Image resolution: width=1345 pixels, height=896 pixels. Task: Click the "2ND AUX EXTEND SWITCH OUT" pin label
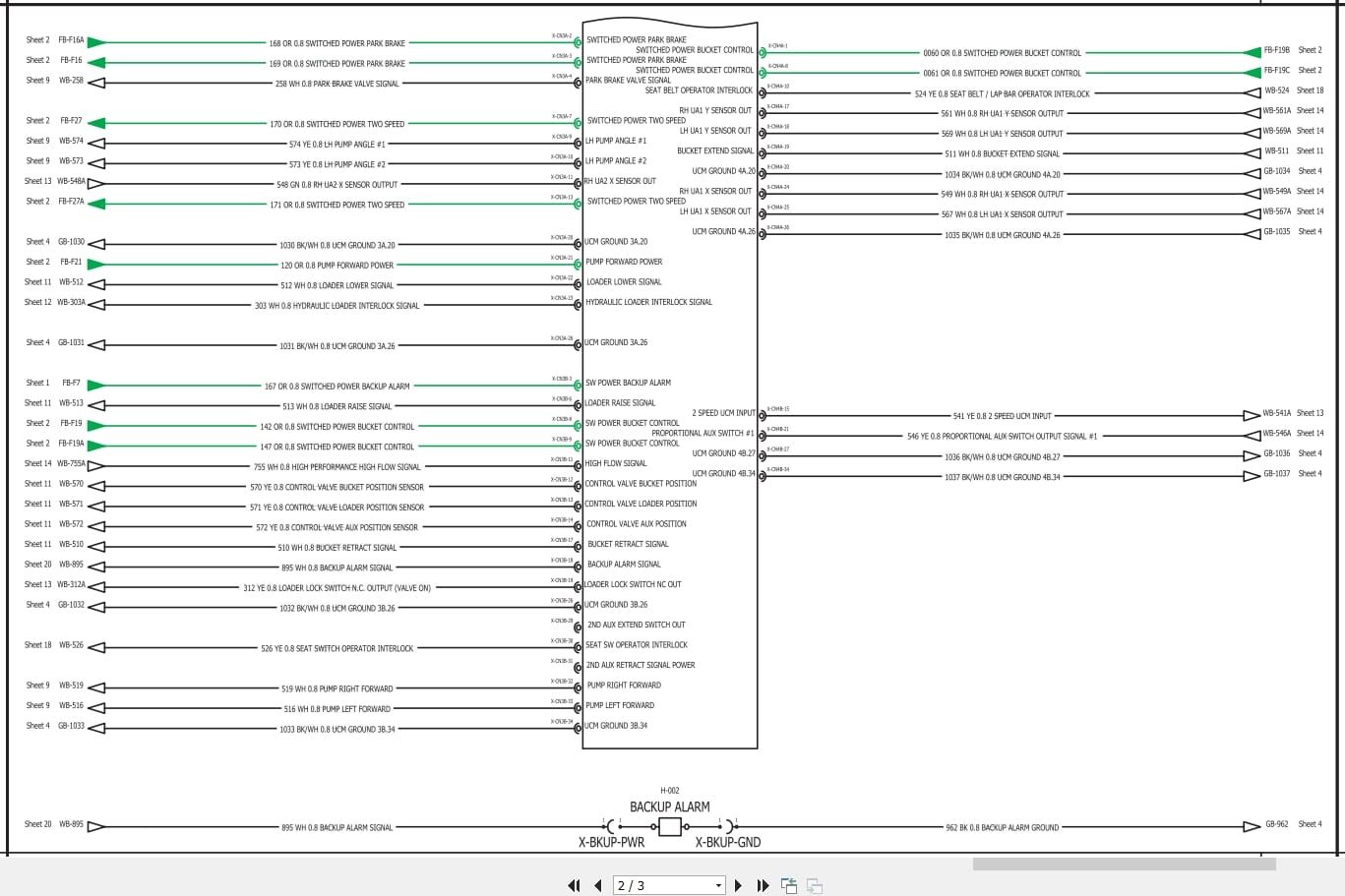click(x=637, y=626)
